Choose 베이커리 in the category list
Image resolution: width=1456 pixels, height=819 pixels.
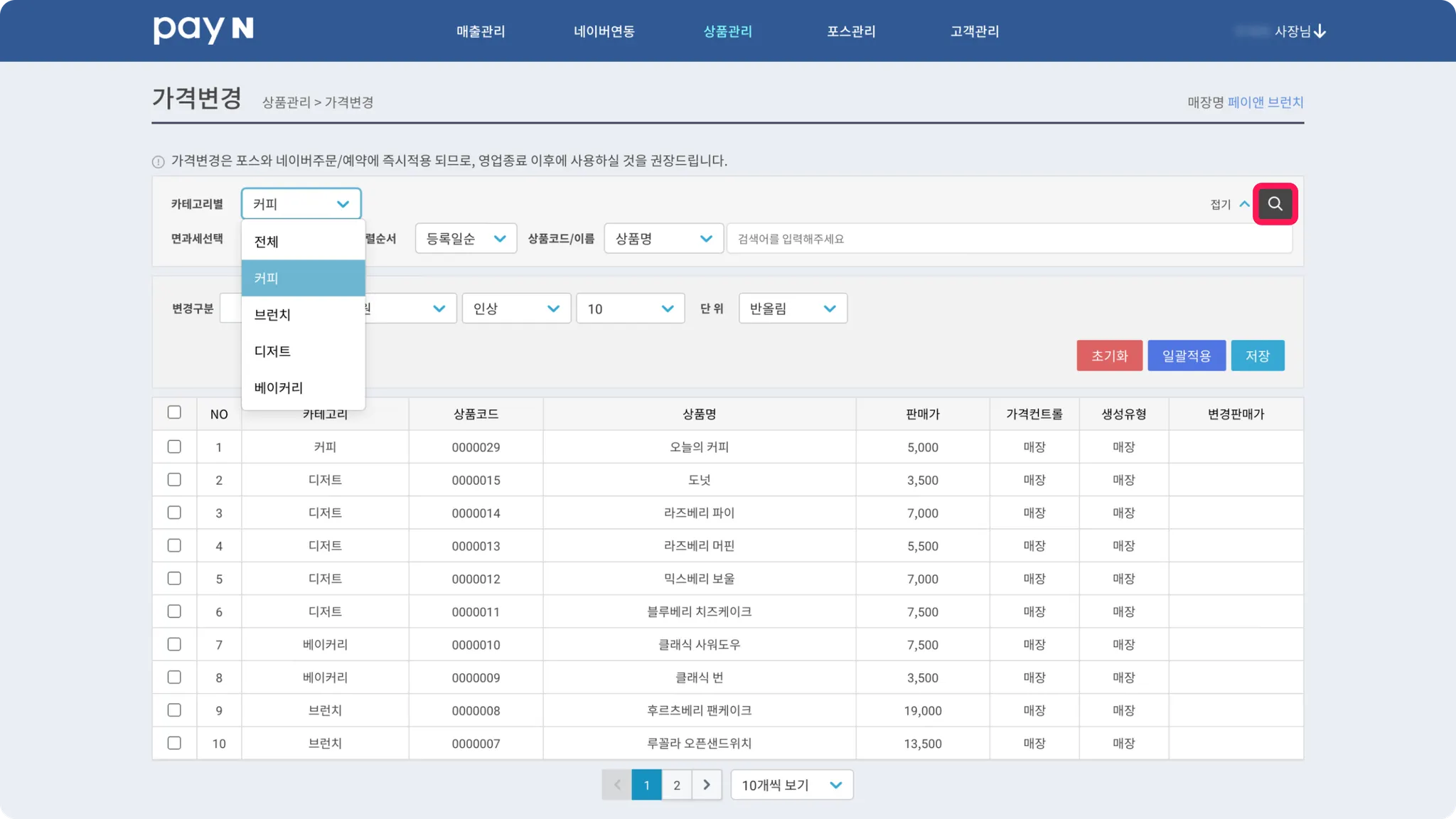(279, 388)
